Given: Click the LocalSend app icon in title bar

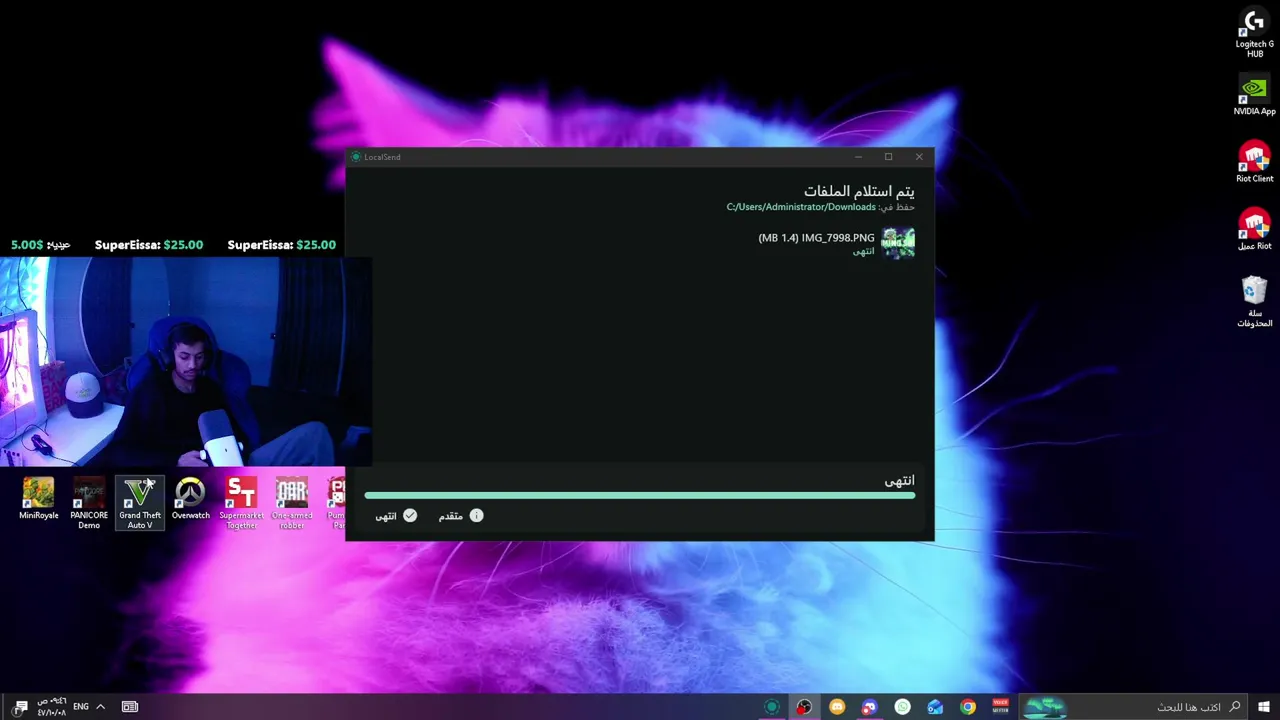Looking at the screenshot, I should click(356, 157).
